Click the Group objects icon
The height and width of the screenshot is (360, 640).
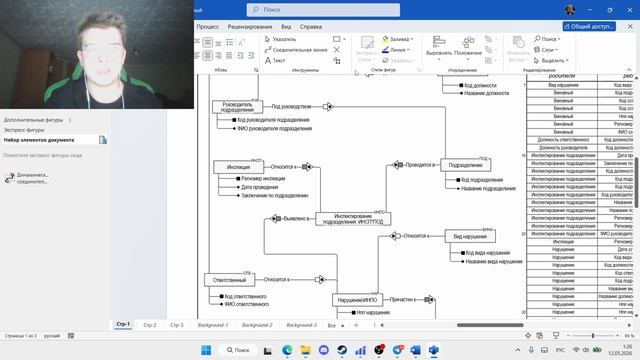point(489,60)
